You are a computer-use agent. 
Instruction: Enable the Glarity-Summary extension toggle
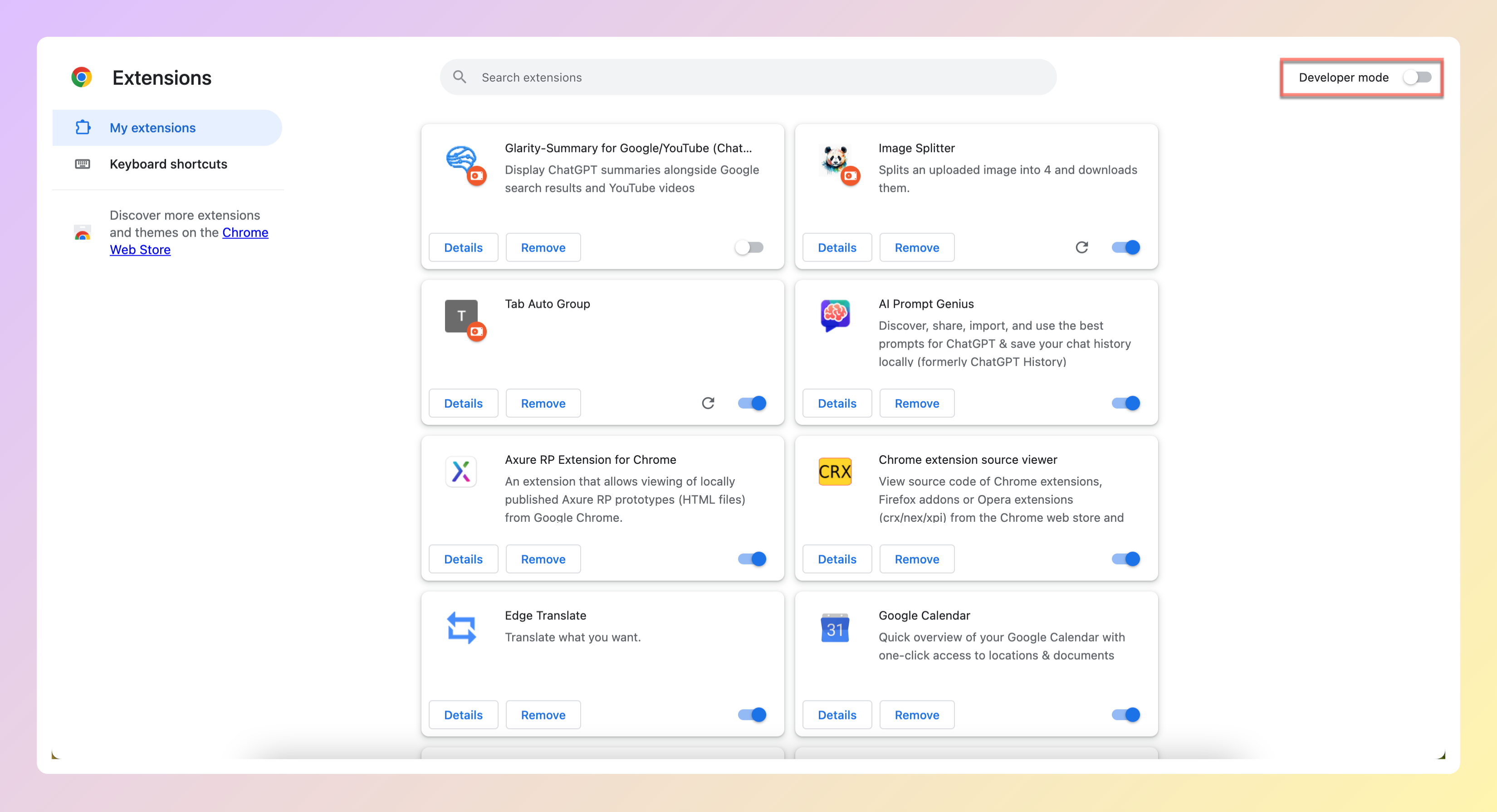(x=749, y=248)
